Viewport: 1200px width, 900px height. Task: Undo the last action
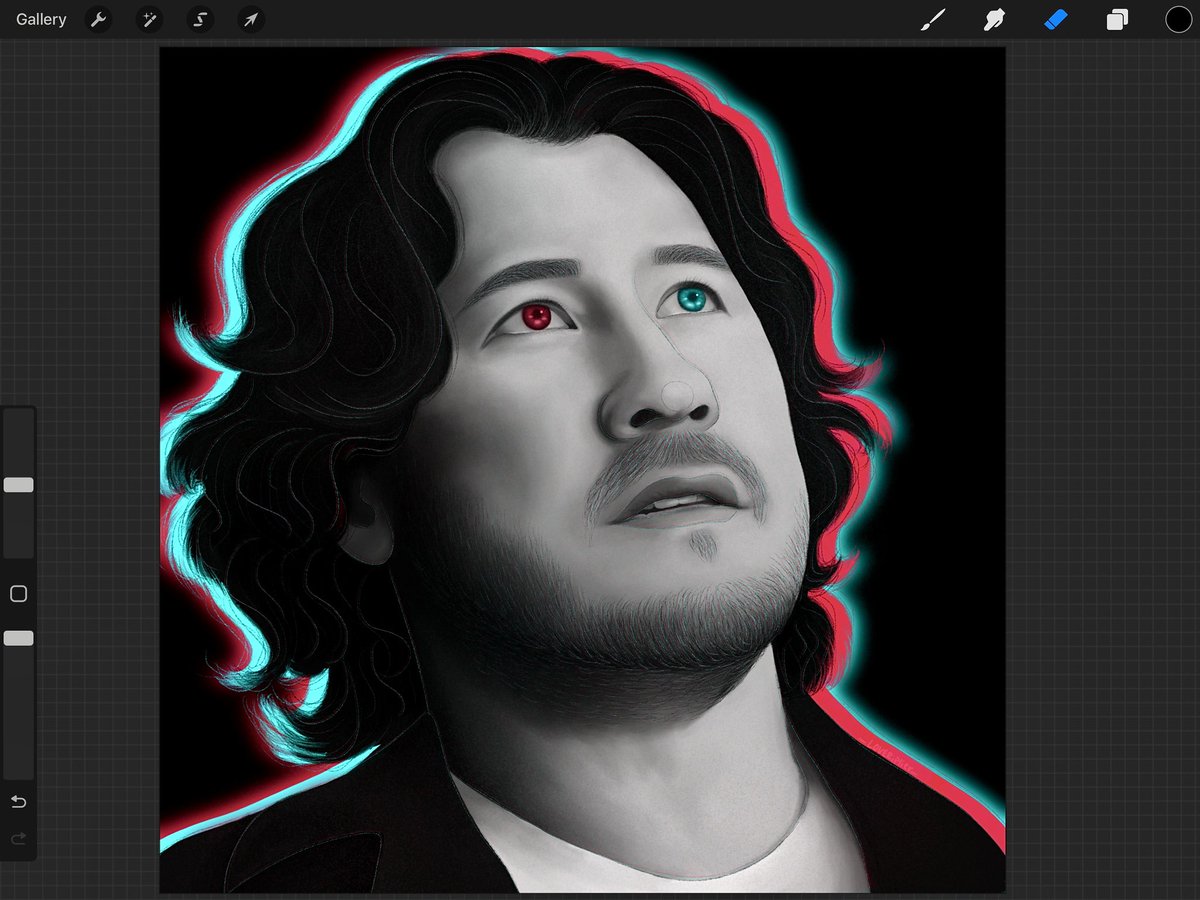(18, 802)
